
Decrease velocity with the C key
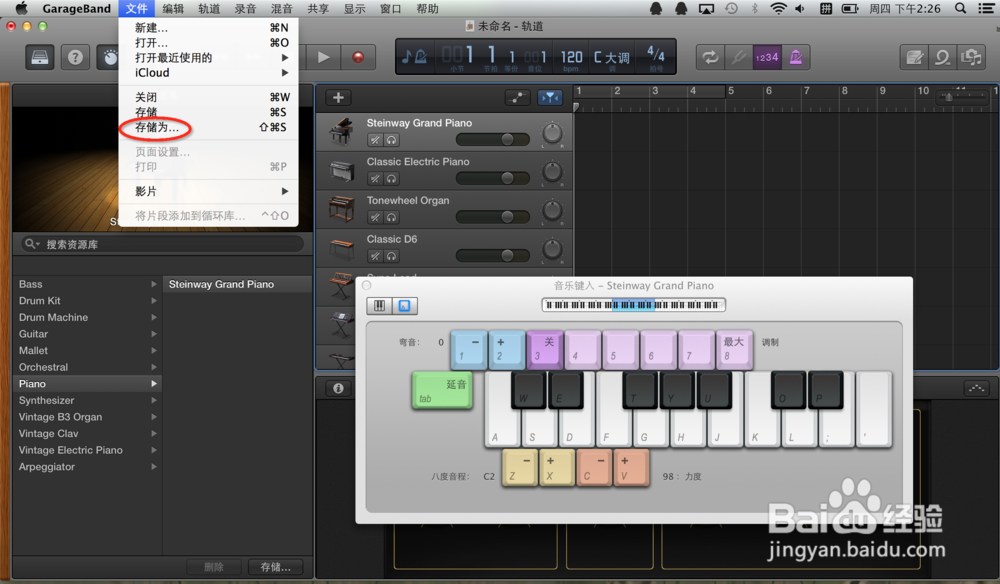click(594, 468)
